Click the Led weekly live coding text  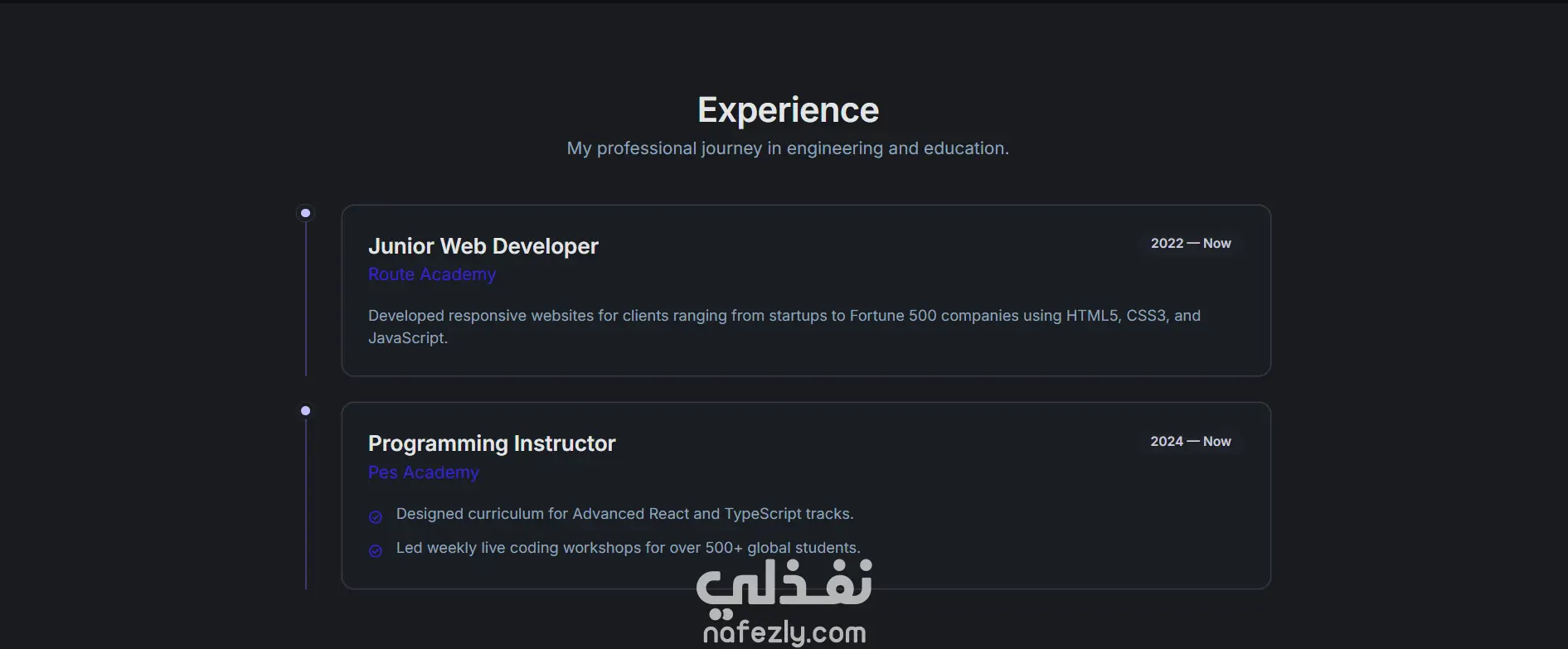coord(629,548)
